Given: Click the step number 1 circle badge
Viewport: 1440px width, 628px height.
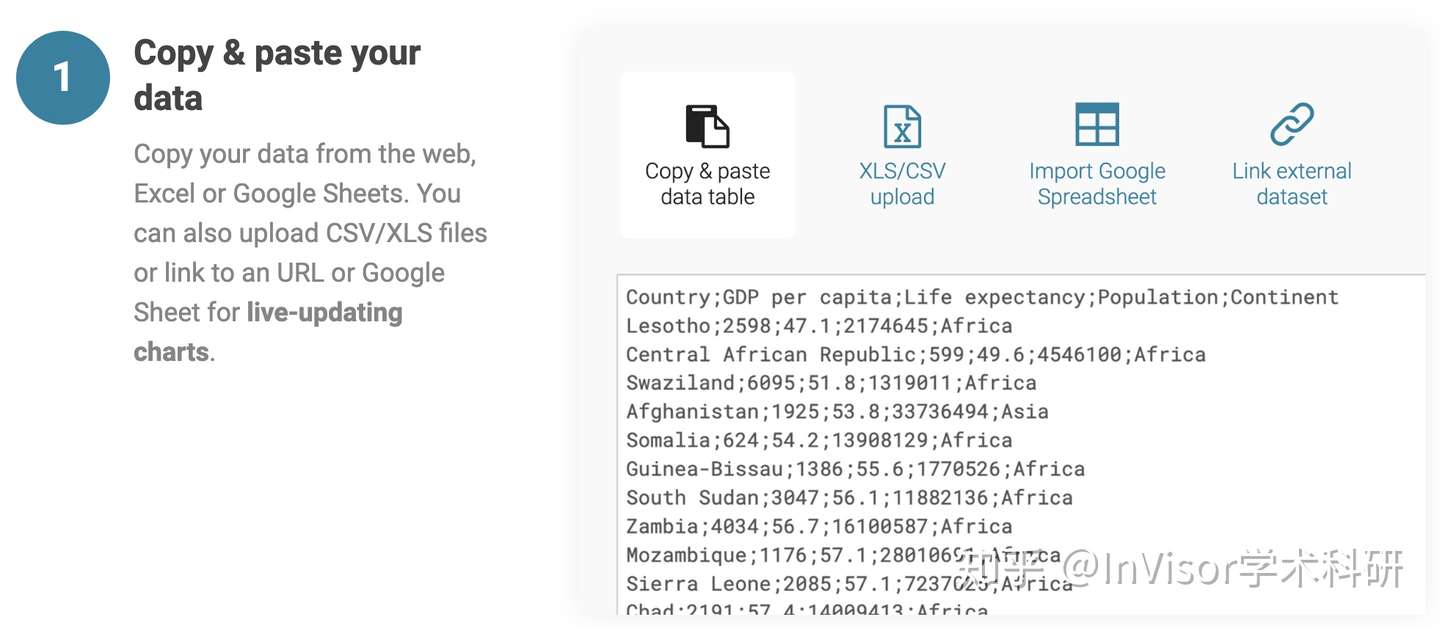Looking at the screenshot, I should pos(62,77).
